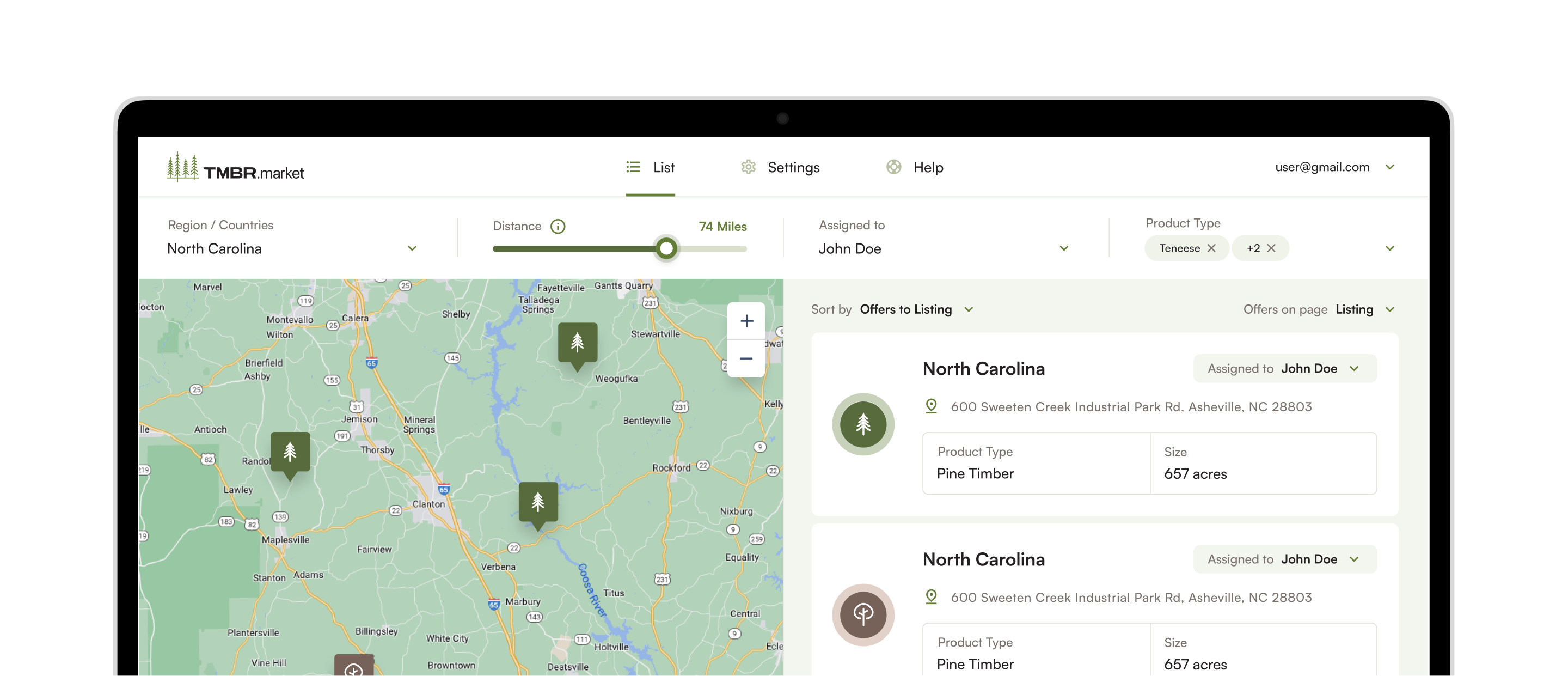The image size is (1568, 676).
Task: Open the Help tab
Action: tap(914, 167)
